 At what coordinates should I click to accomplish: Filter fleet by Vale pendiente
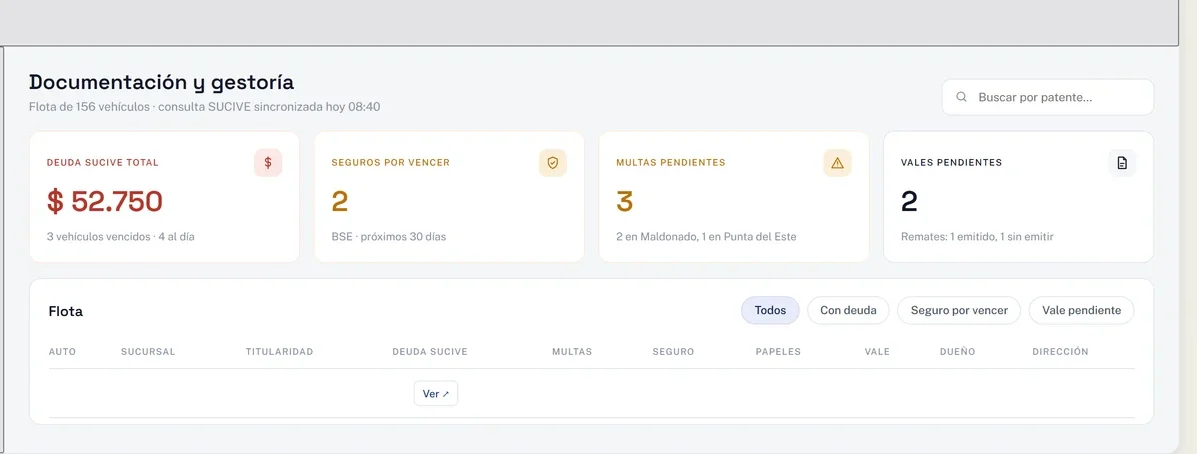pyautogui.click(x=1082, y=311)
